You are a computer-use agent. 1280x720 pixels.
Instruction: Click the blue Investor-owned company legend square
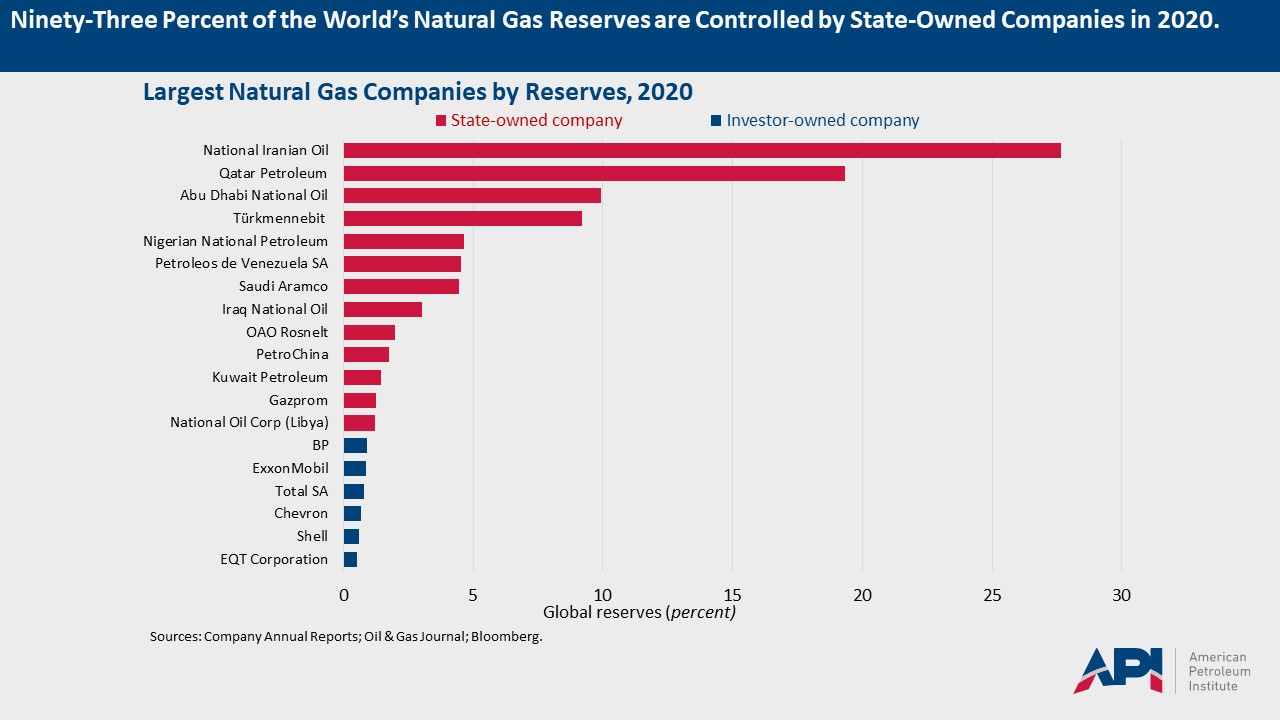point(715,121)
